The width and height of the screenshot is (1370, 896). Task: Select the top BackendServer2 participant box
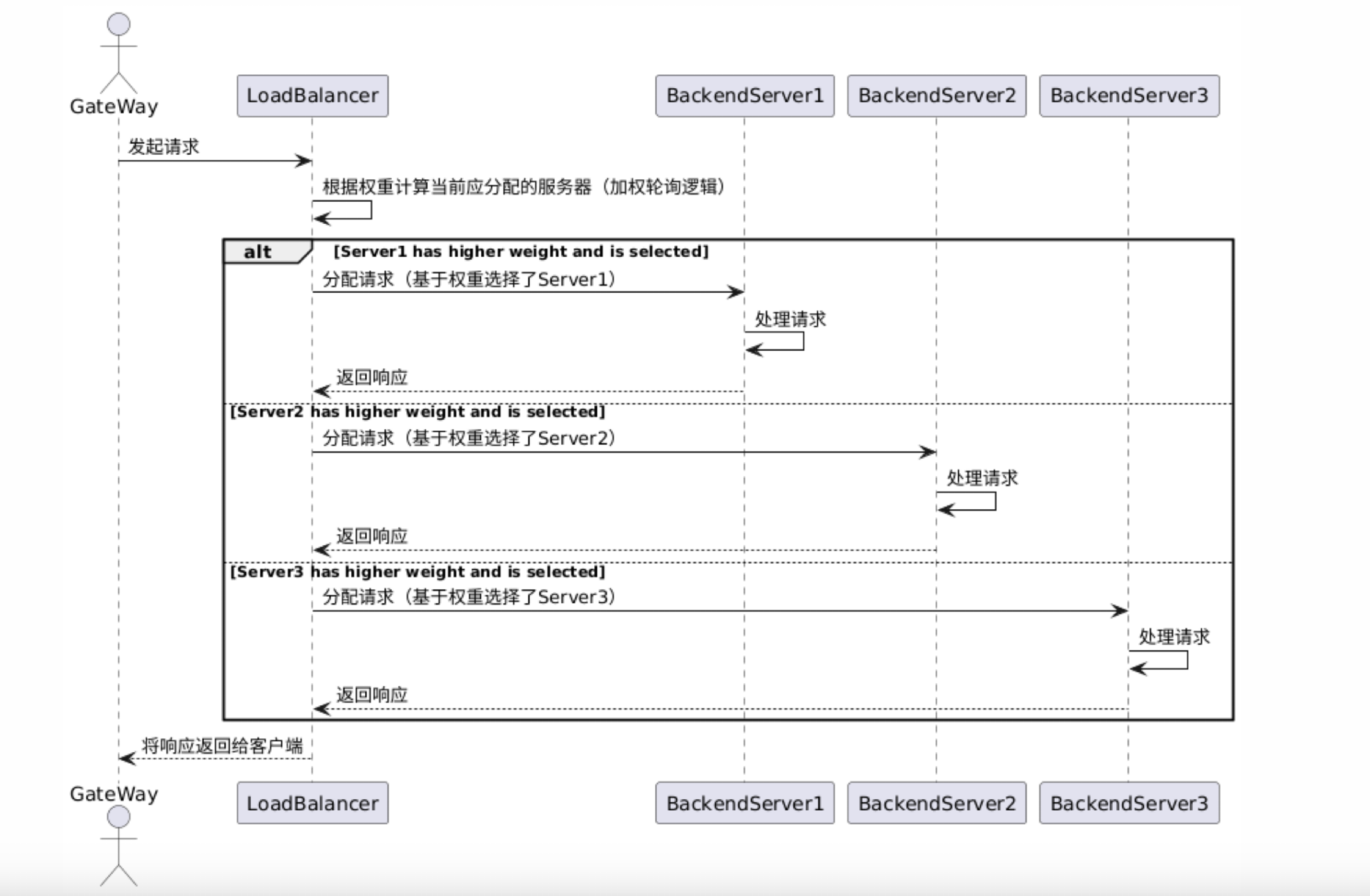point(937,95)
